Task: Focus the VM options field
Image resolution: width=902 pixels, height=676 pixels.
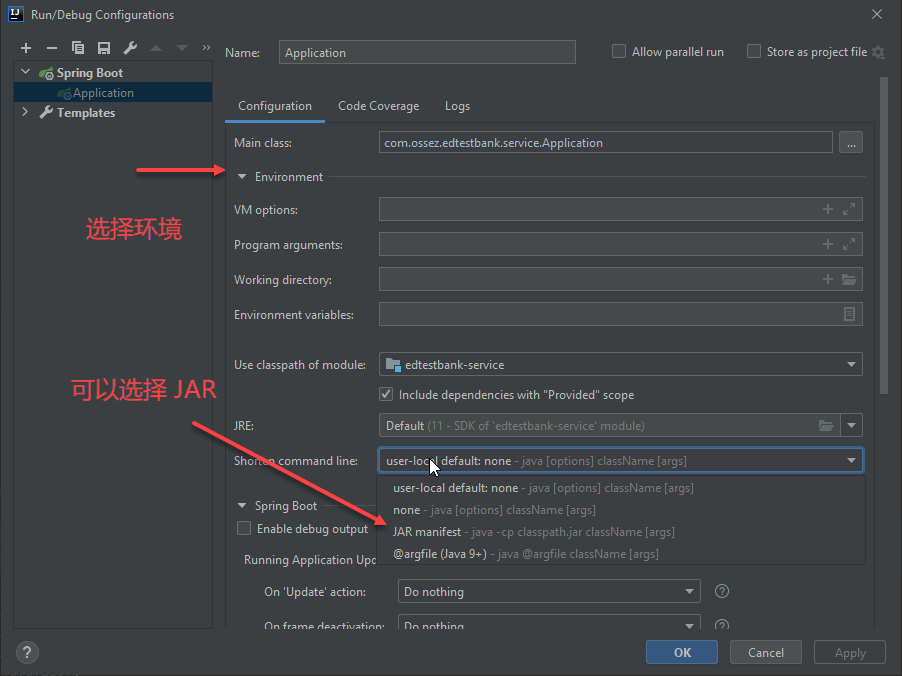Action: 621,209
